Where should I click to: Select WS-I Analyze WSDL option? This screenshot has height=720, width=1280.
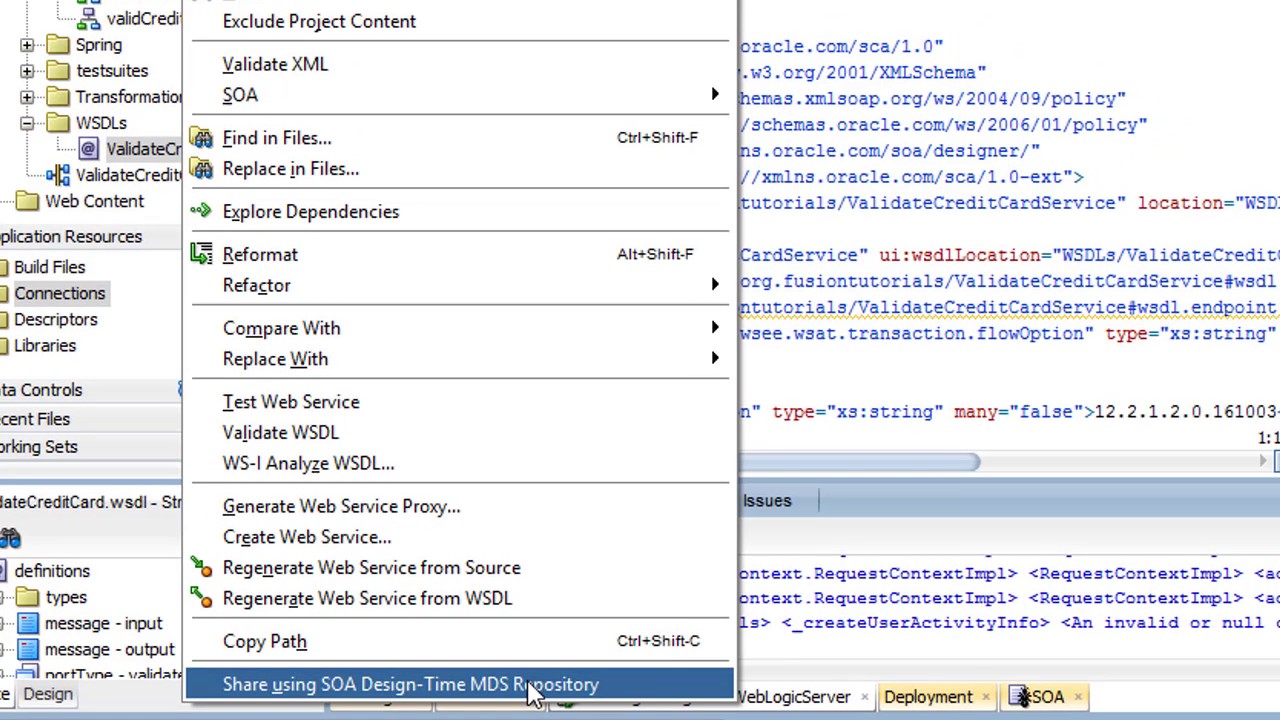[308, 464]
